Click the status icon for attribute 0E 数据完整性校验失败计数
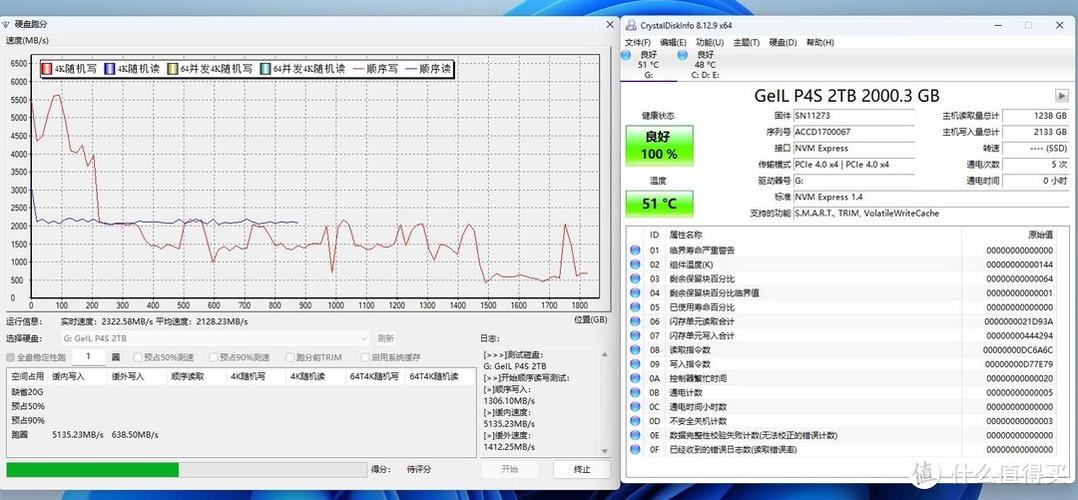The width and height of the screenshot is (1078, 500). (x=635, y=435)
